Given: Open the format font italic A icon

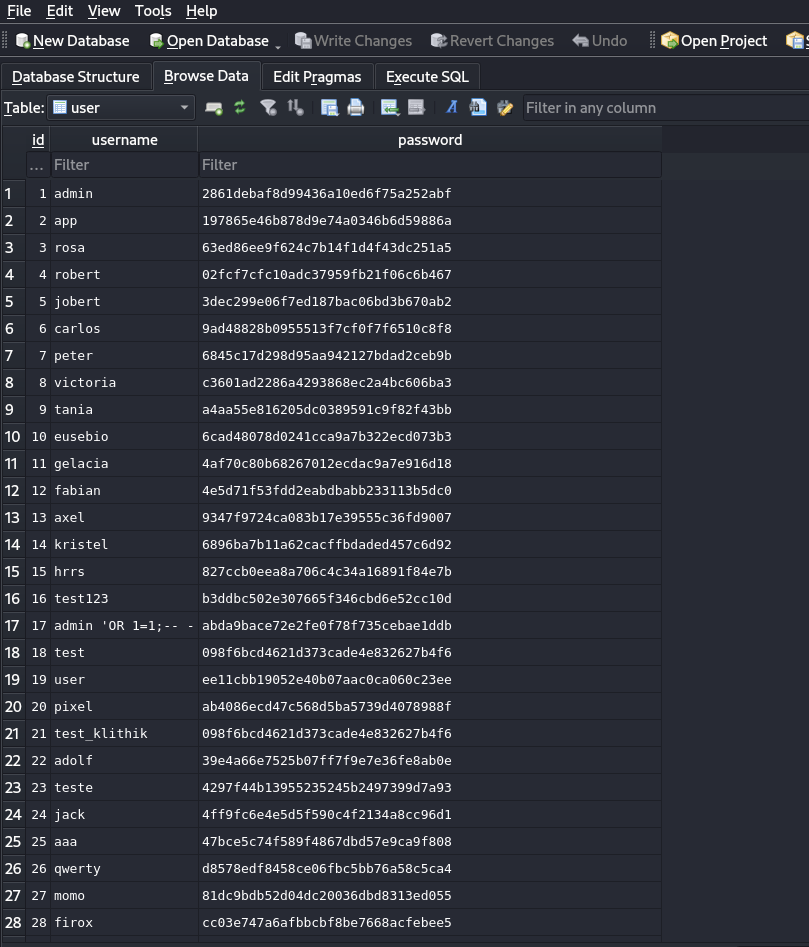Looking at the screenshot, I should pyautogui.click(x=452, y=108).
